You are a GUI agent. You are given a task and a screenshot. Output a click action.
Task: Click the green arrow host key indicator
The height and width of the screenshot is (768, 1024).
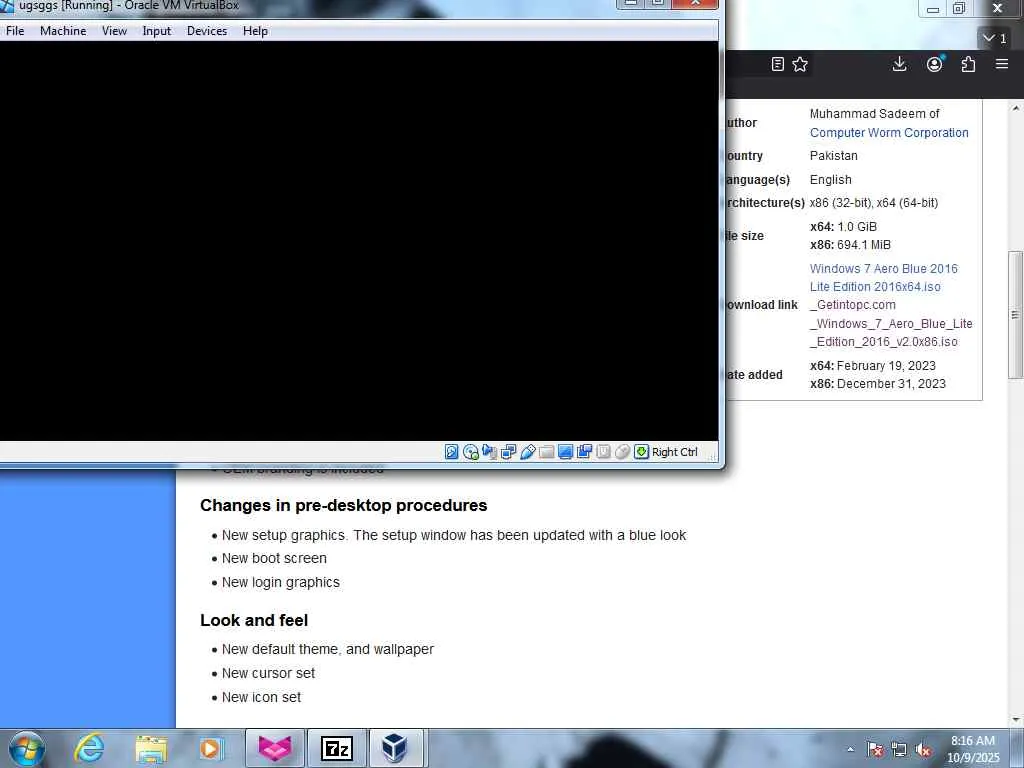[641, 452]
